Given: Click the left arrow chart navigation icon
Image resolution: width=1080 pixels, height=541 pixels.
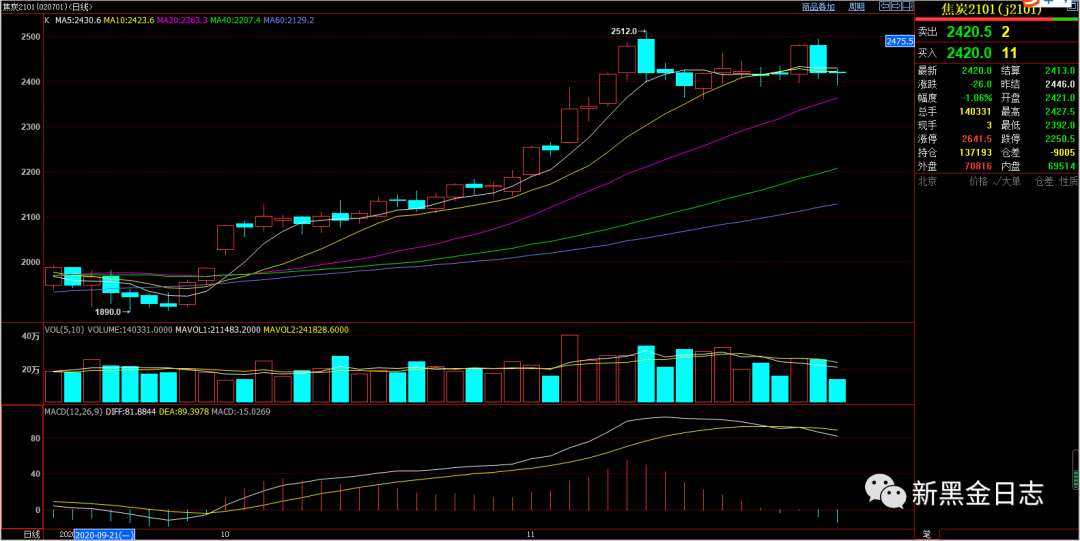Looking at the screenshot, I should (x=885, y=6).
